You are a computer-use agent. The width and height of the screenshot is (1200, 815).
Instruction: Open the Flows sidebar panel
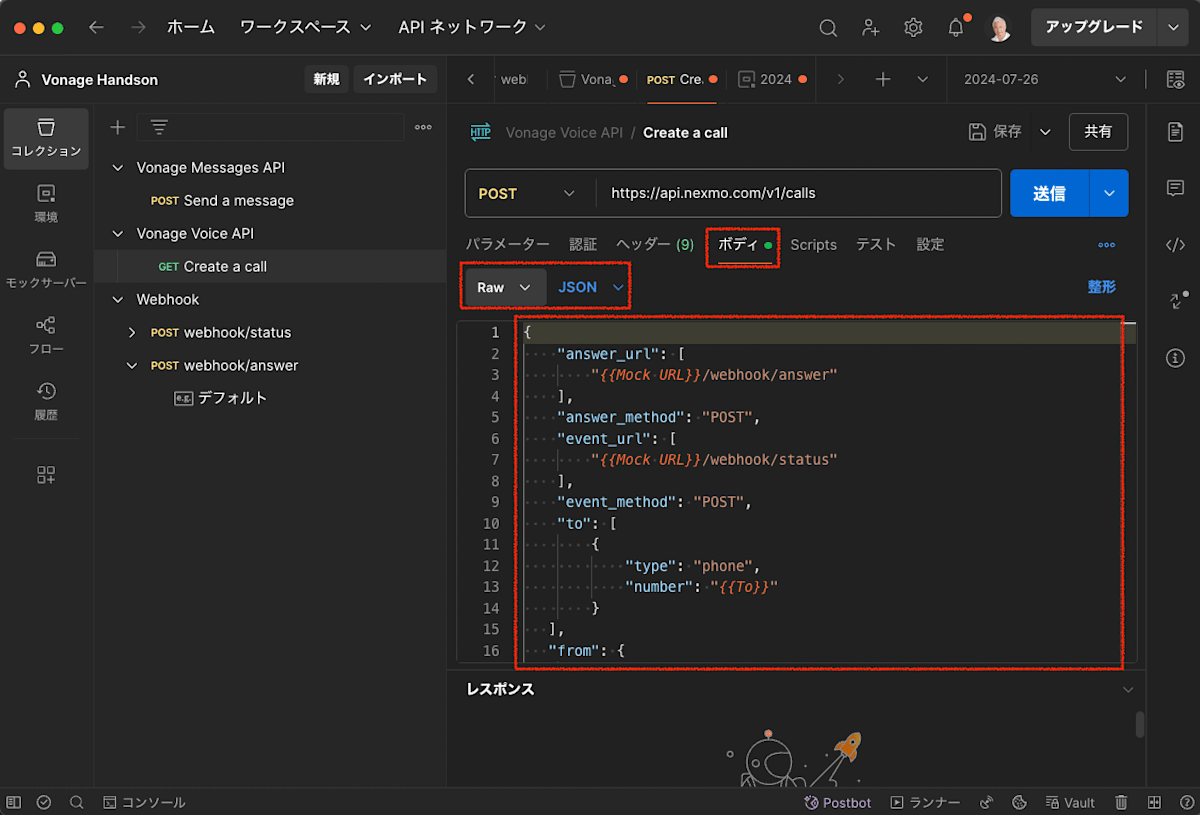pyautogui.click(x=46, y=335)
